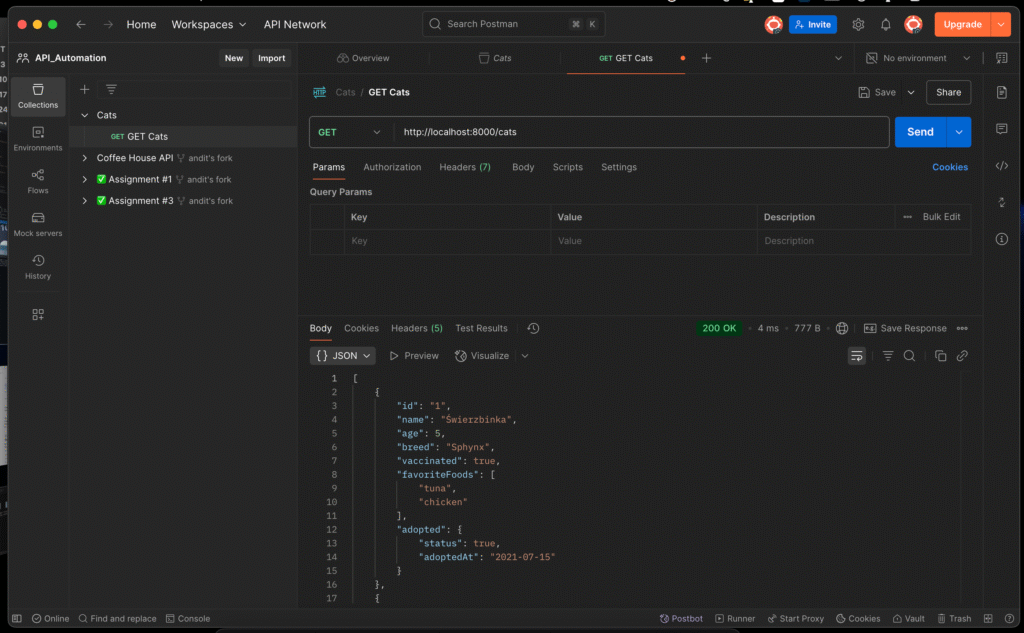Image resolution: width=1024 pixels, height=633 pixels.
Task: Open the response Cookies tab
Action: [361, 329]
